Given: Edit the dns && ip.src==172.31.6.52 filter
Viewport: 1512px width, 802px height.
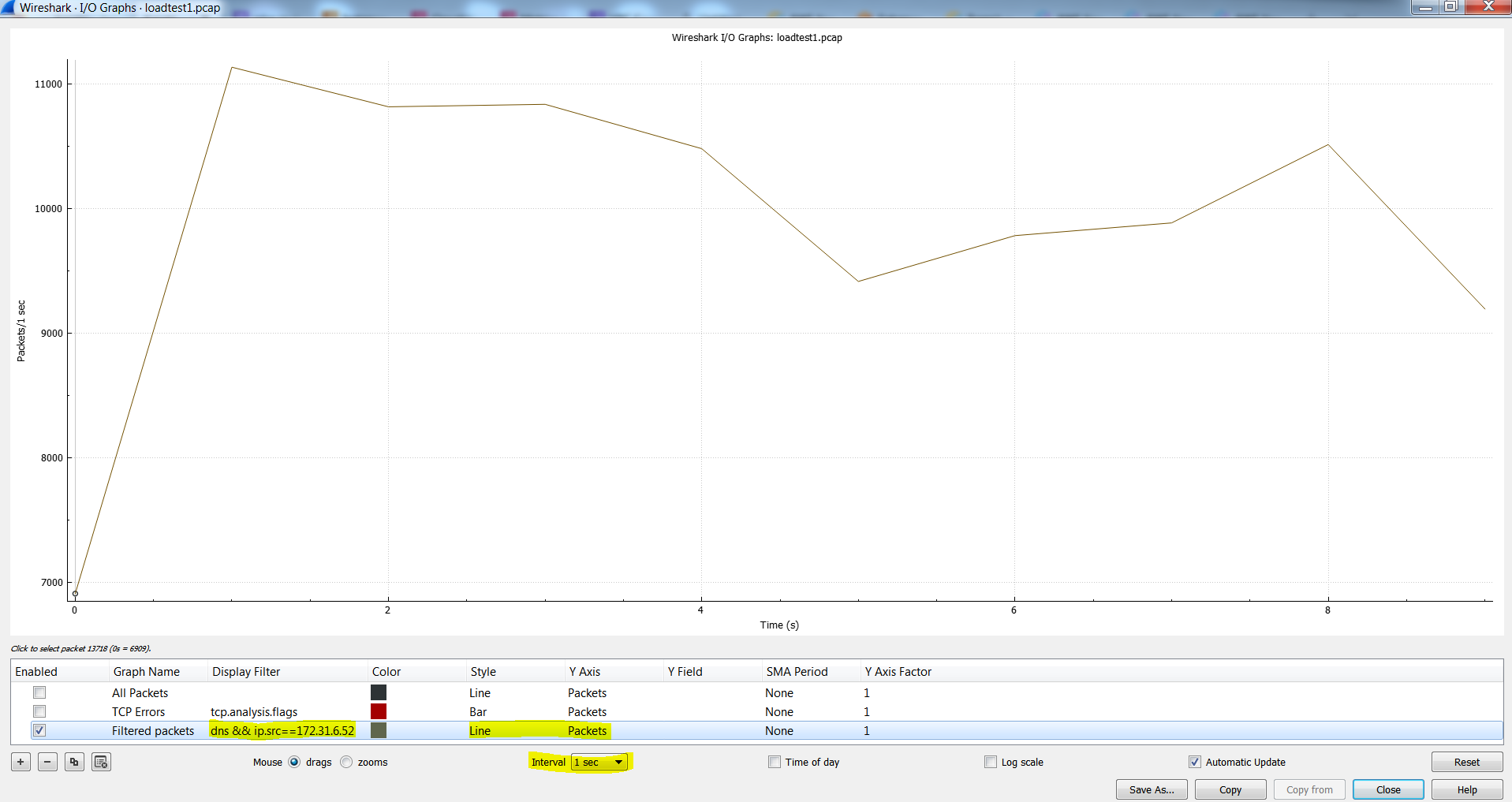Looking at the screenshot, I should [x=282, y=731].
